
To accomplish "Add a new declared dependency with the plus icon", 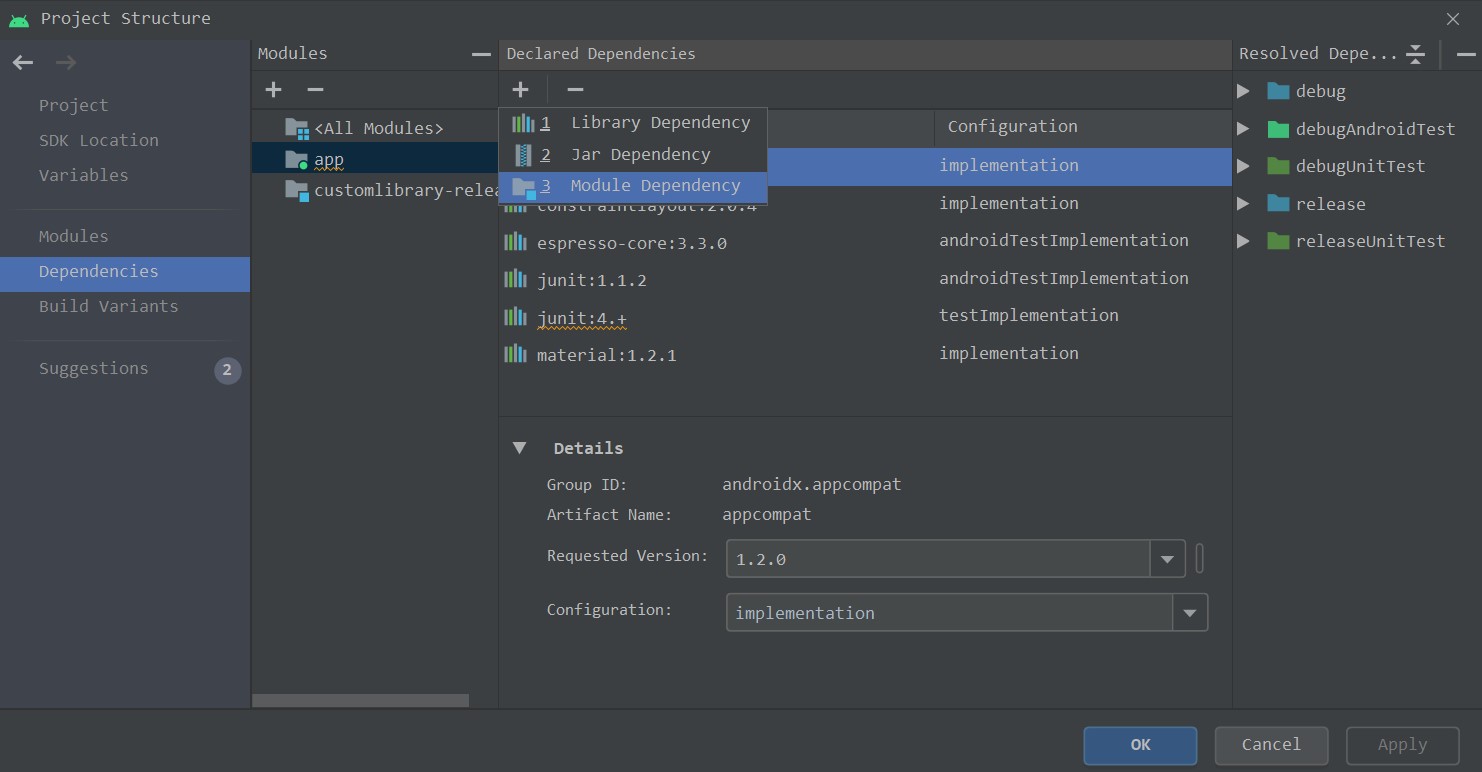I will 521,89.
